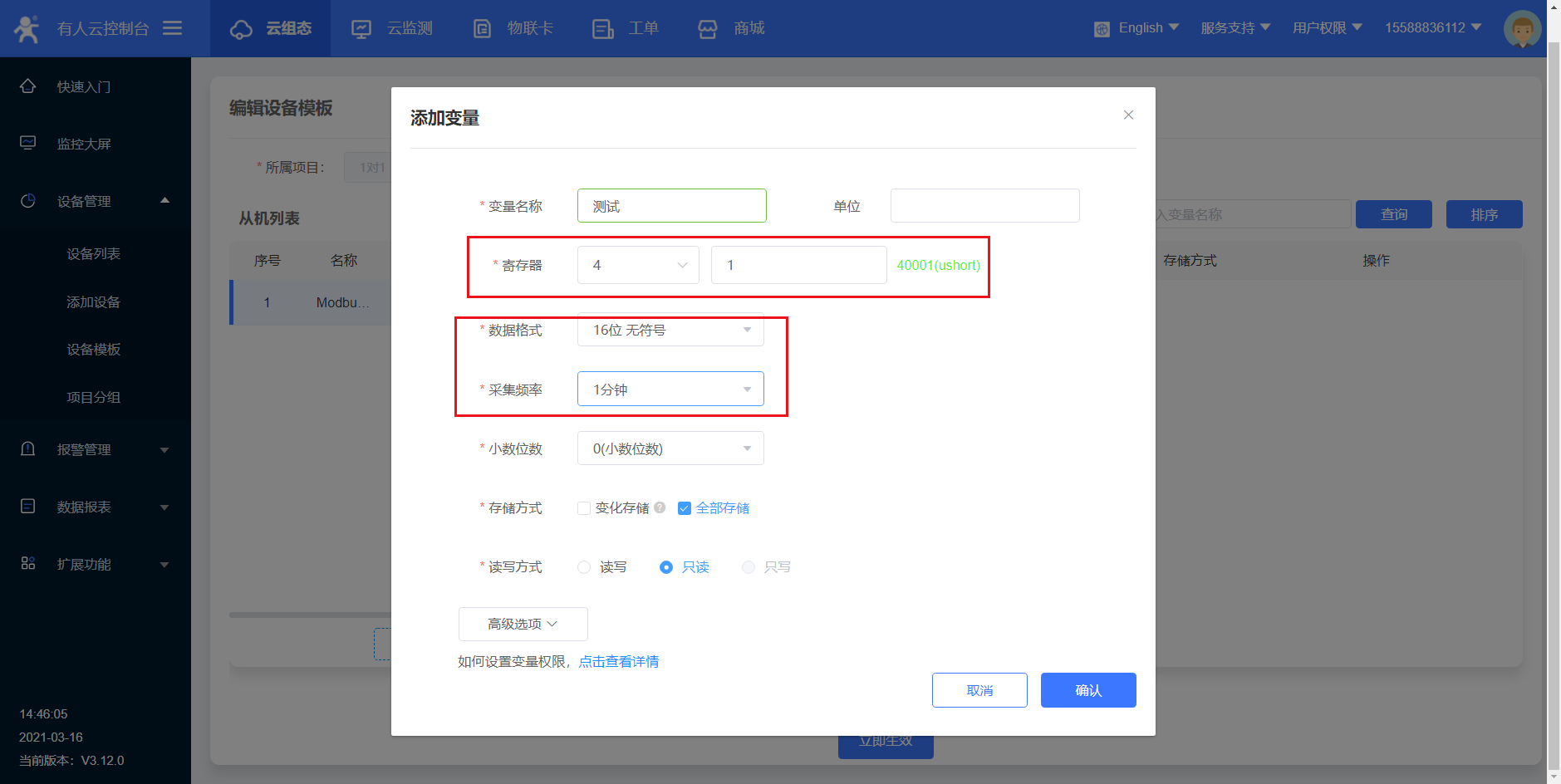The width and height of the screenshot is (1561, 784).
Task: Open the 15588836112 account dropdown
Action: point(1433,28)
